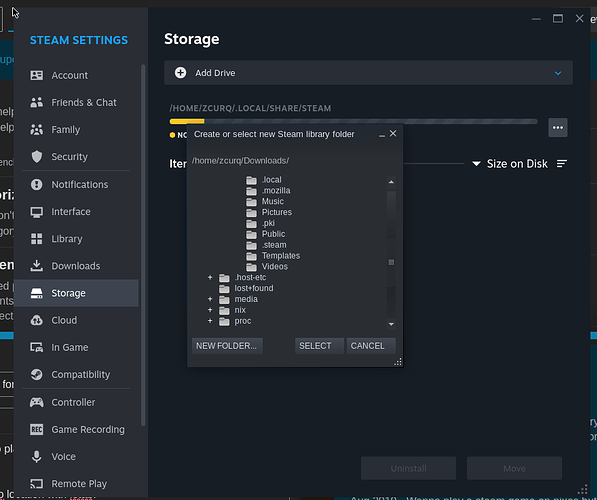Image resolution: width=597 pixels, height=500 pixels.
Task: Open Notifications icon in sidebar
Action: [x=37, y=185]
